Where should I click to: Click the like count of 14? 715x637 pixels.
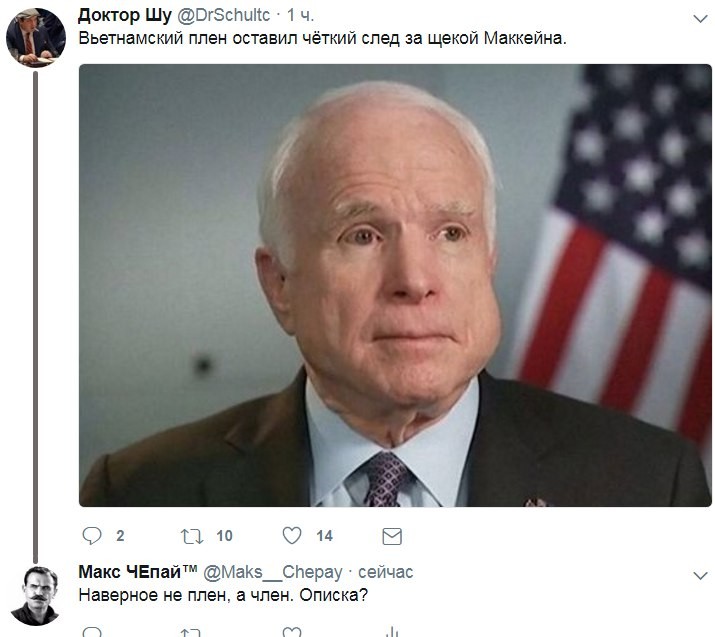pyautogui.click(x=324, y=536)
